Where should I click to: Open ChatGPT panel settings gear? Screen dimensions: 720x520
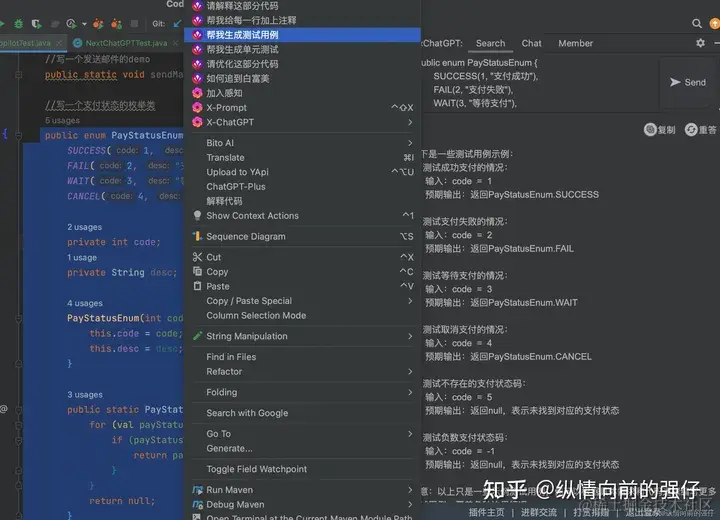pyautogui.click(x=700, y=43)
